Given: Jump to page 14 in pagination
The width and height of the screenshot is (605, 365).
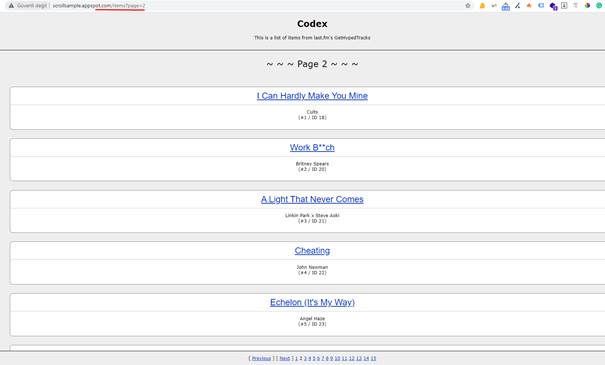Looking at the screenshot, I should [366, 358].
